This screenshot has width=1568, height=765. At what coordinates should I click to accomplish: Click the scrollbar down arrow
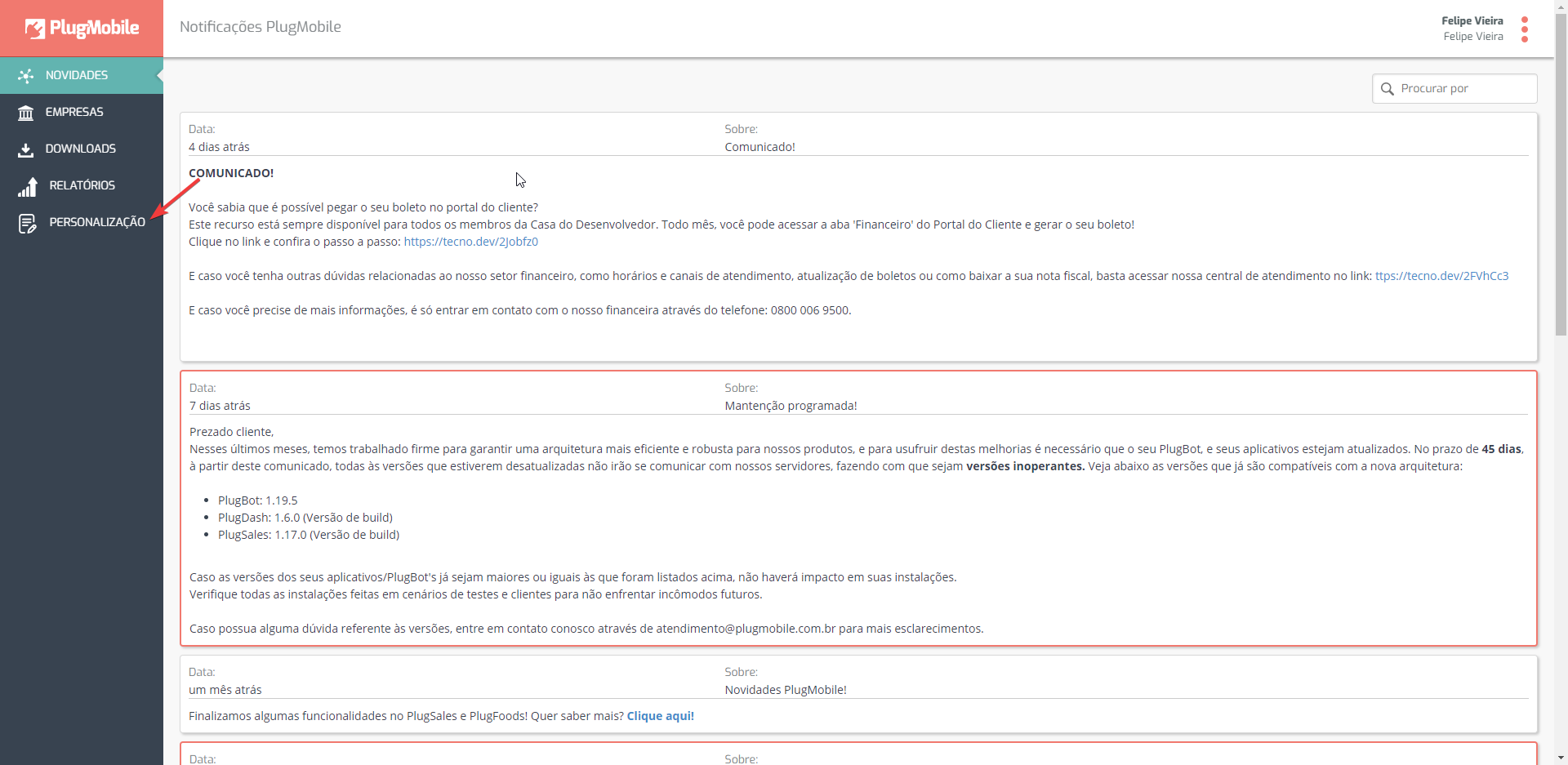click(1561, 758)
